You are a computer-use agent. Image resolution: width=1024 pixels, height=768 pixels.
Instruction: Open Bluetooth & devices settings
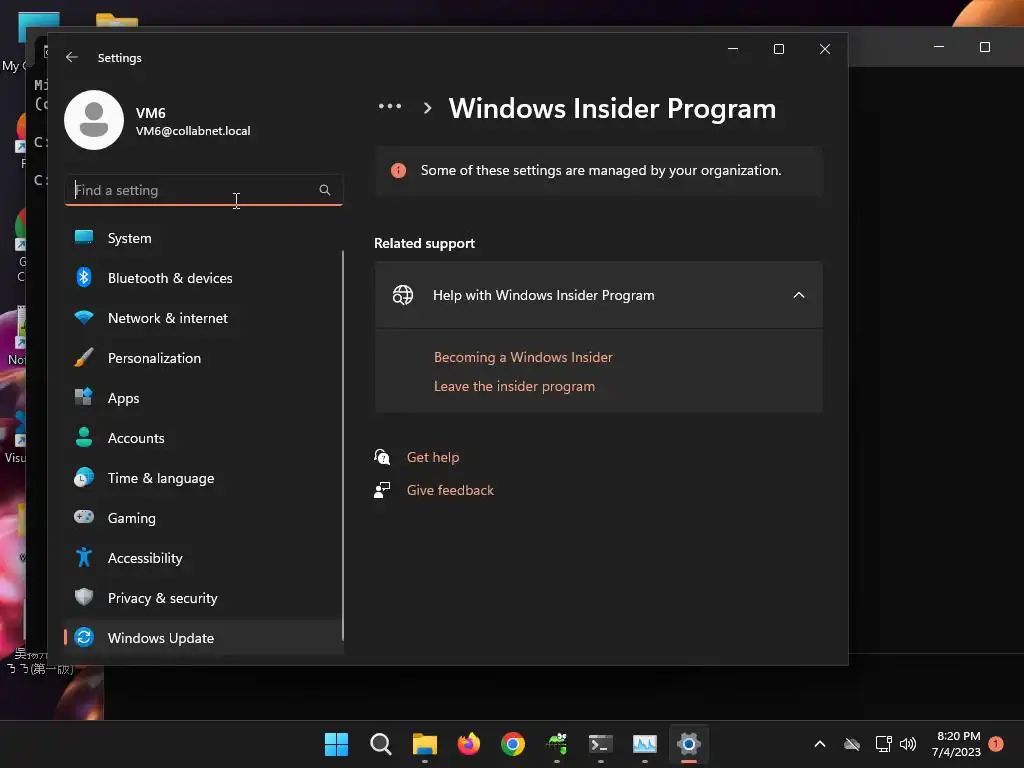[204, 278]
